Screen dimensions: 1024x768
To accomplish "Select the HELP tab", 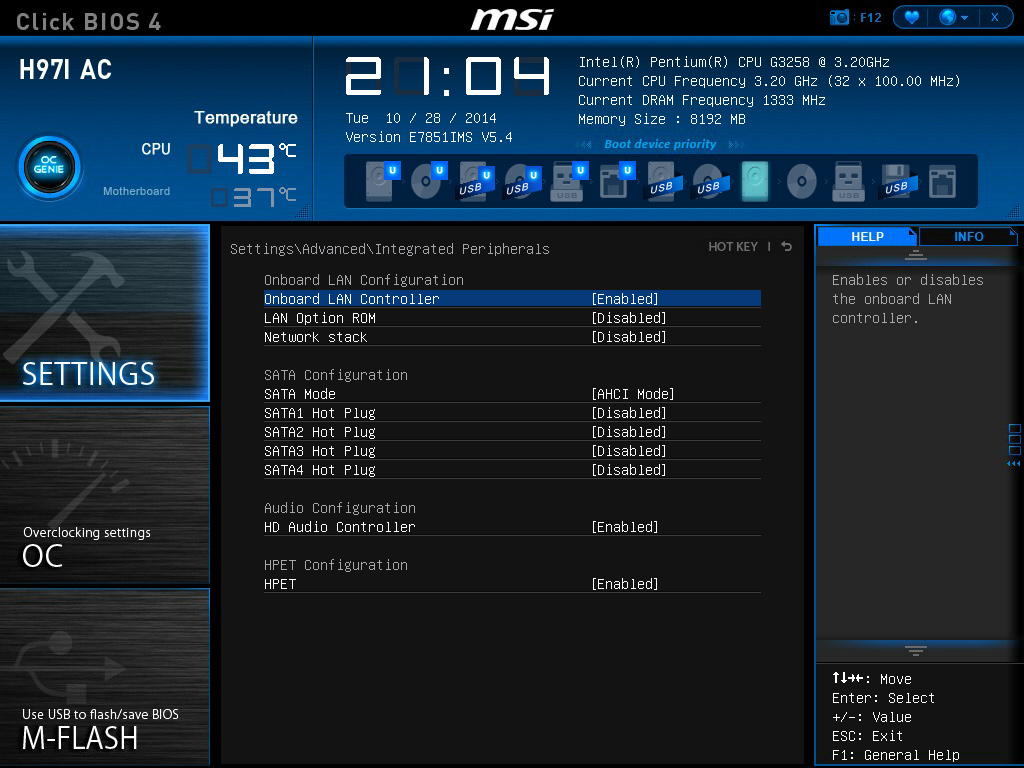I will [867, 237].
